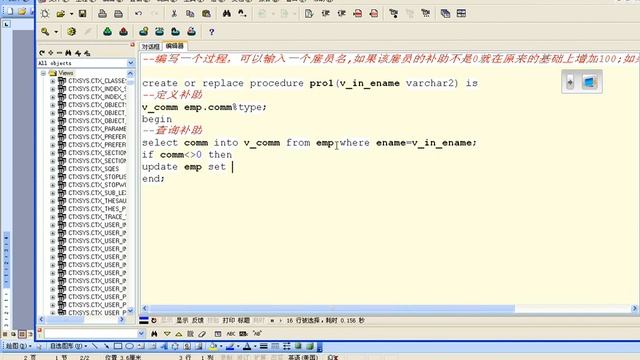Screen dimensions: 640x360
Task: Click the Set bookmark icon
Action: [x=393, y=14]
